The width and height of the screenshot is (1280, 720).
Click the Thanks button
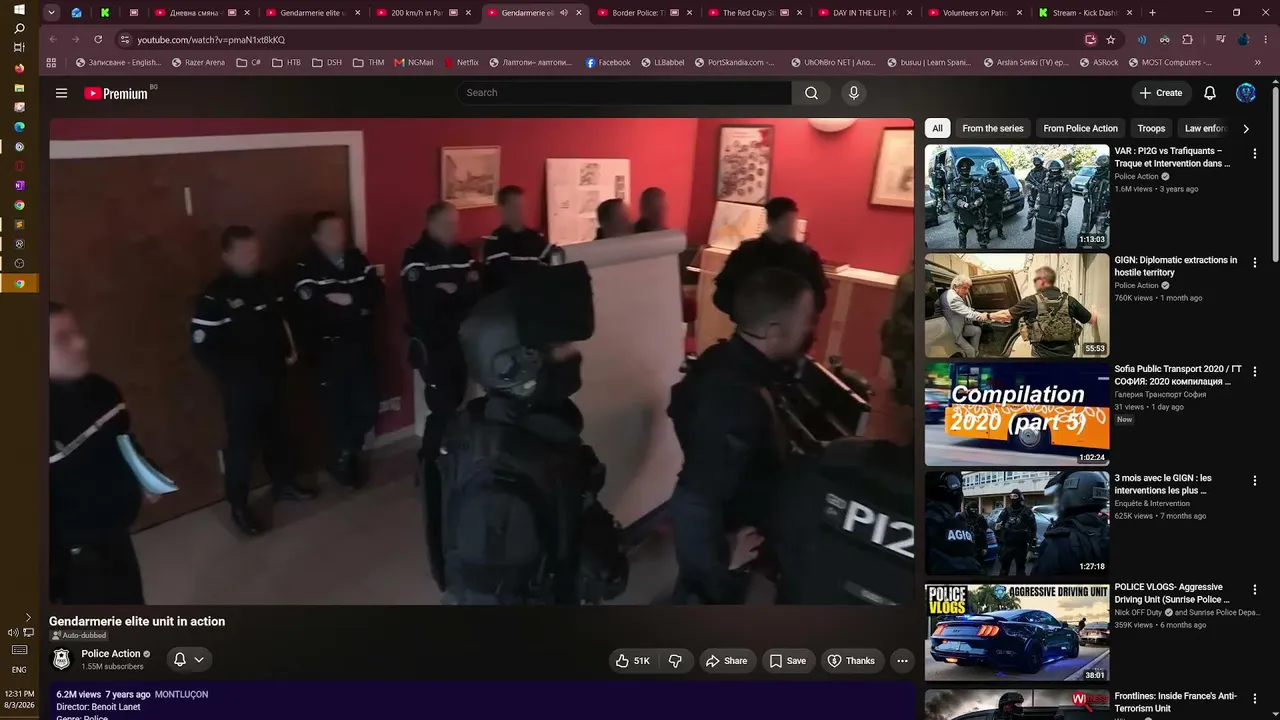tap(851, 661)
